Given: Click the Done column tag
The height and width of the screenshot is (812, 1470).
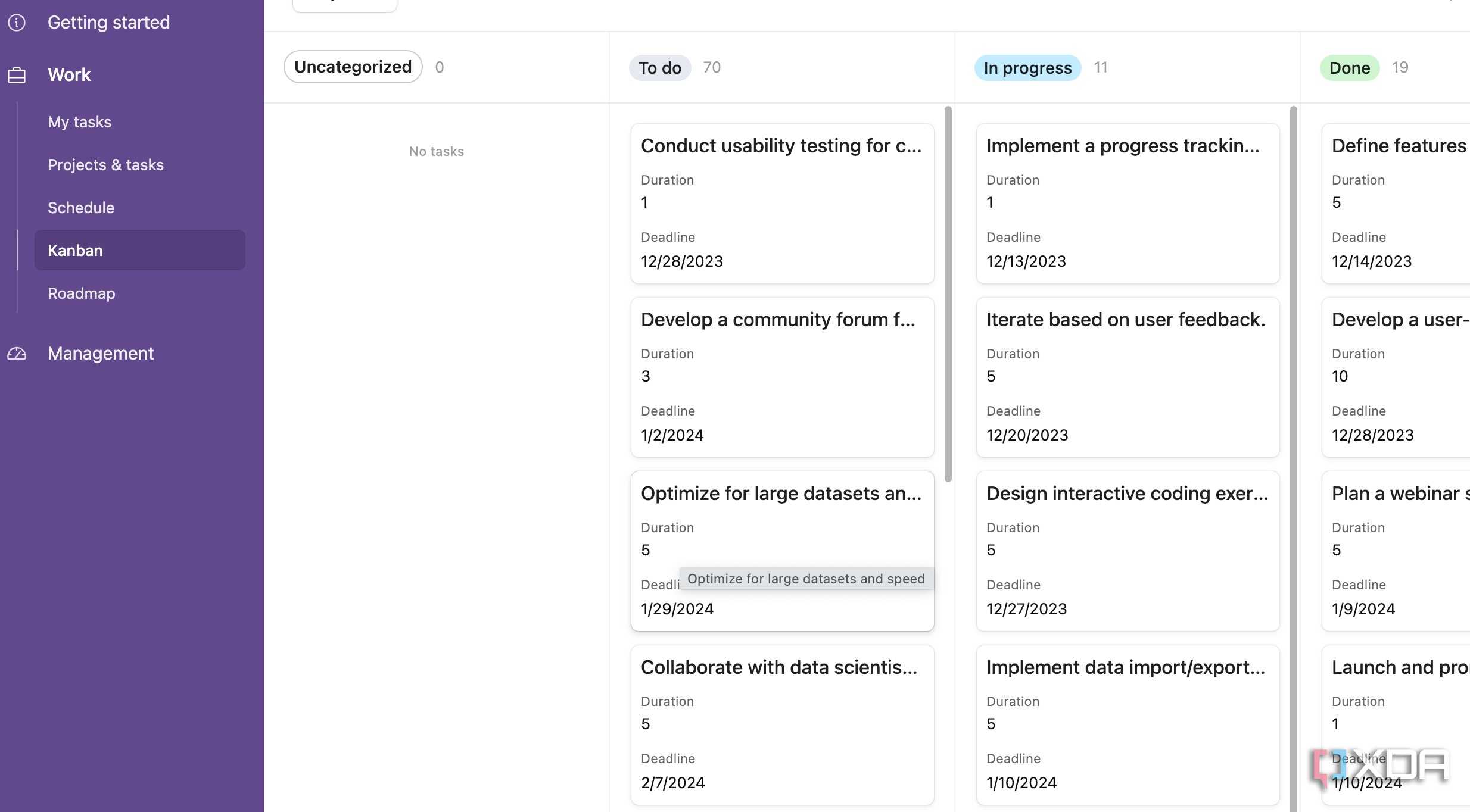Looking at the screenshot, I should 1350,68.
